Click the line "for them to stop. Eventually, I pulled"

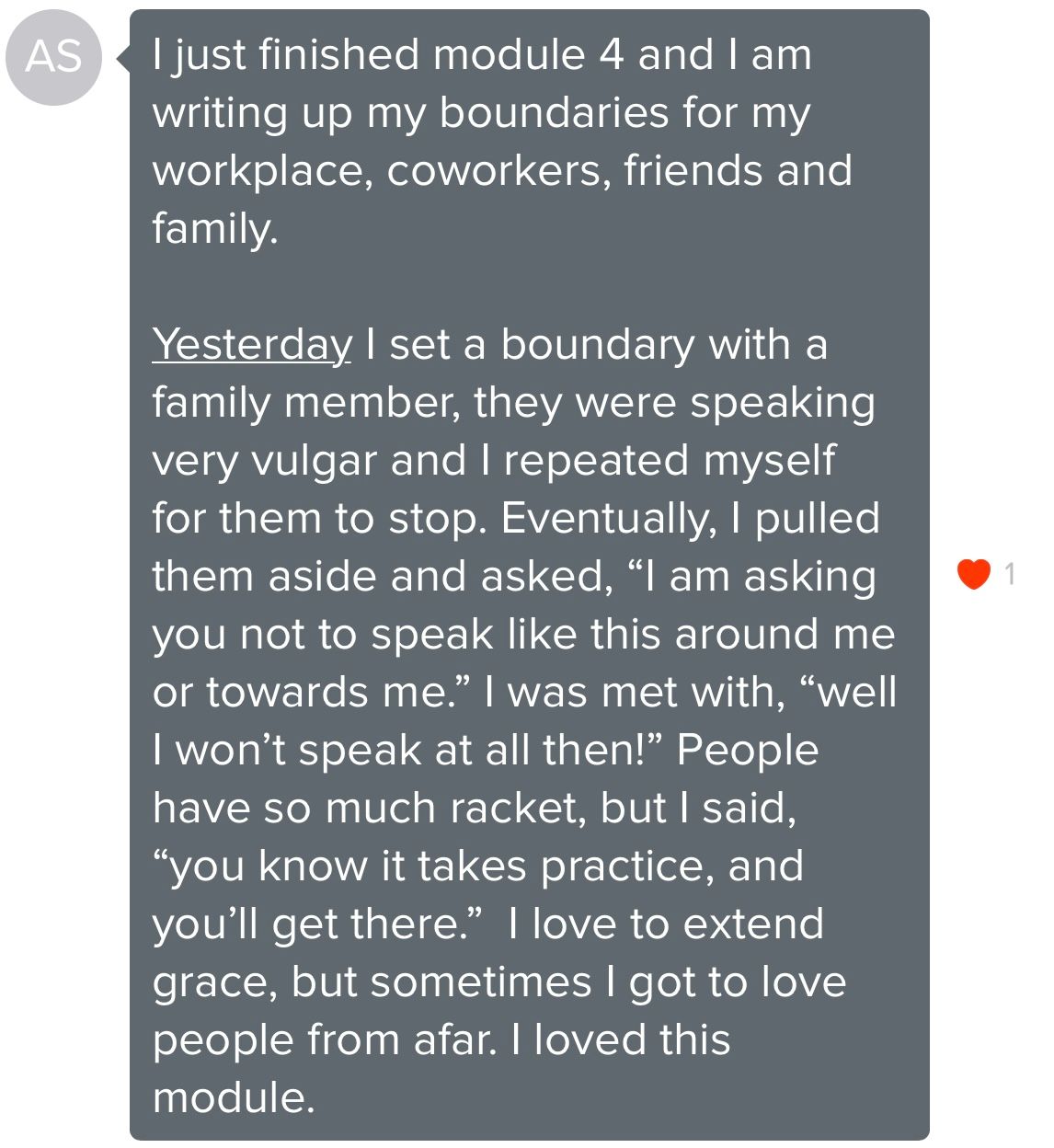tap(516, 519)
